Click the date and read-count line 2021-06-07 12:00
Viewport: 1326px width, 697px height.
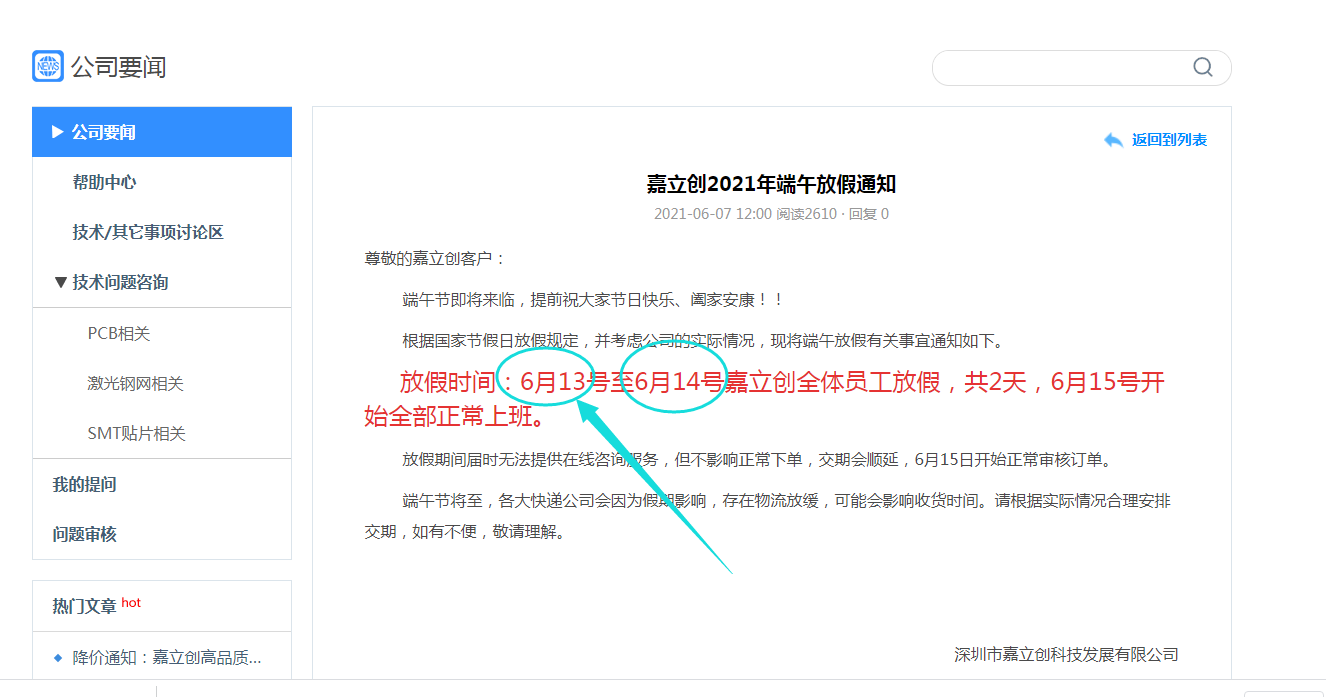pyautogui.click(x=771, y=214)
